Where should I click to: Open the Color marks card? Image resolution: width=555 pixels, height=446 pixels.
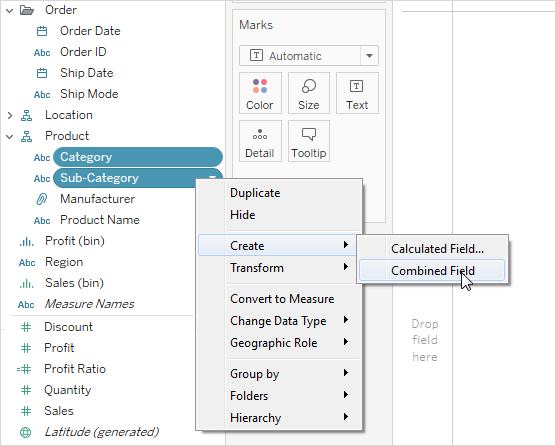(260, 93)
